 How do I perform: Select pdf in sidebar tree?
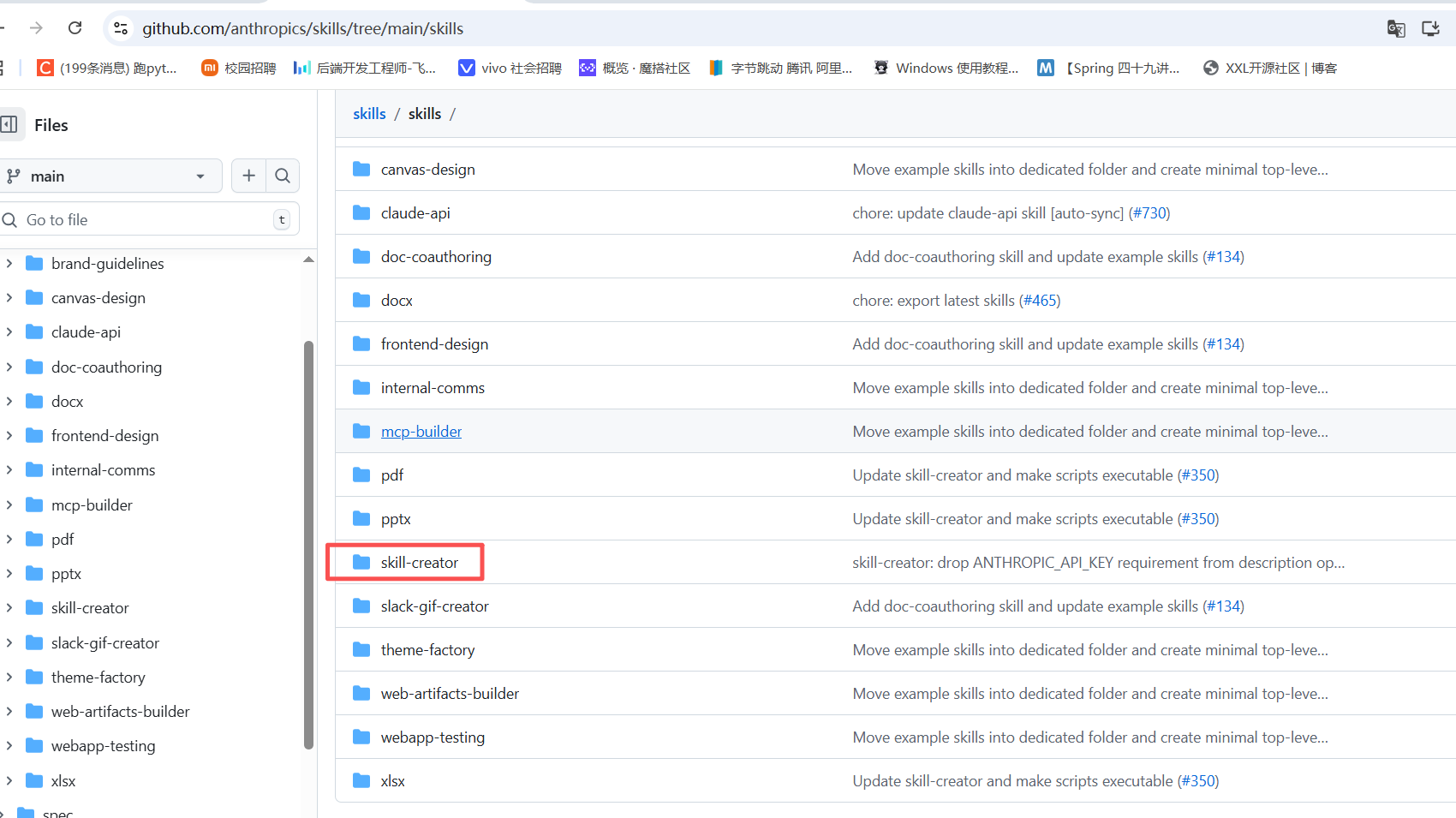pyautogui.click(x=63, y=539)
